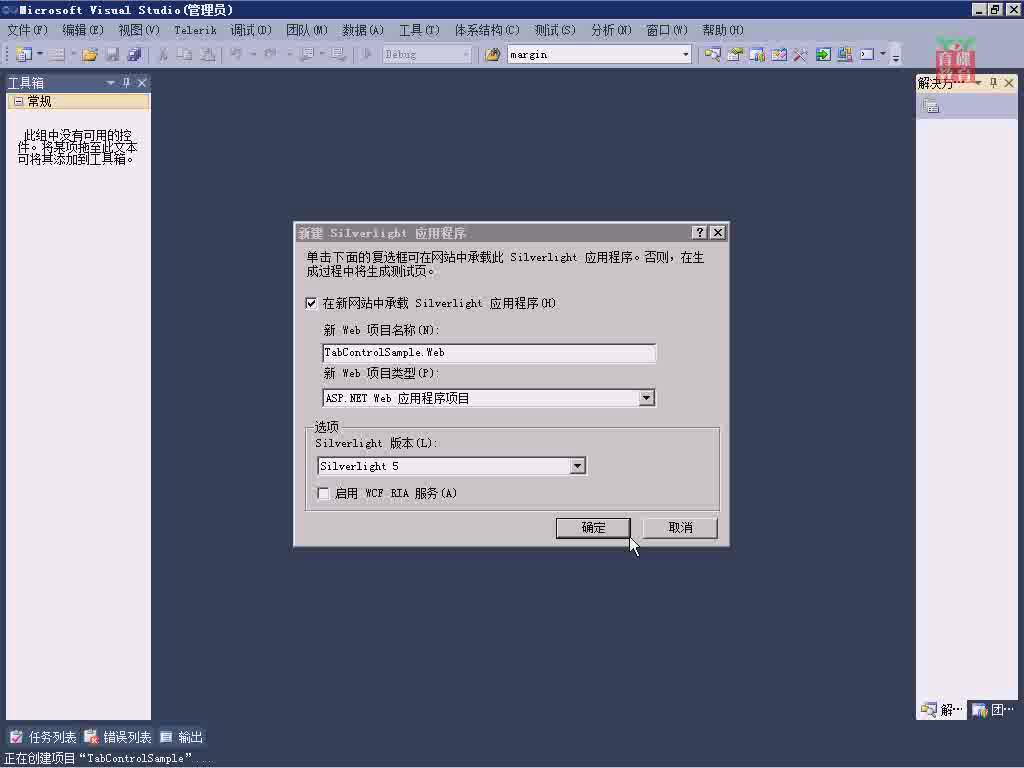Open Properties Window from the toolbar icon
Screen dimensions: 1024x768
click(x=735, y=55)
